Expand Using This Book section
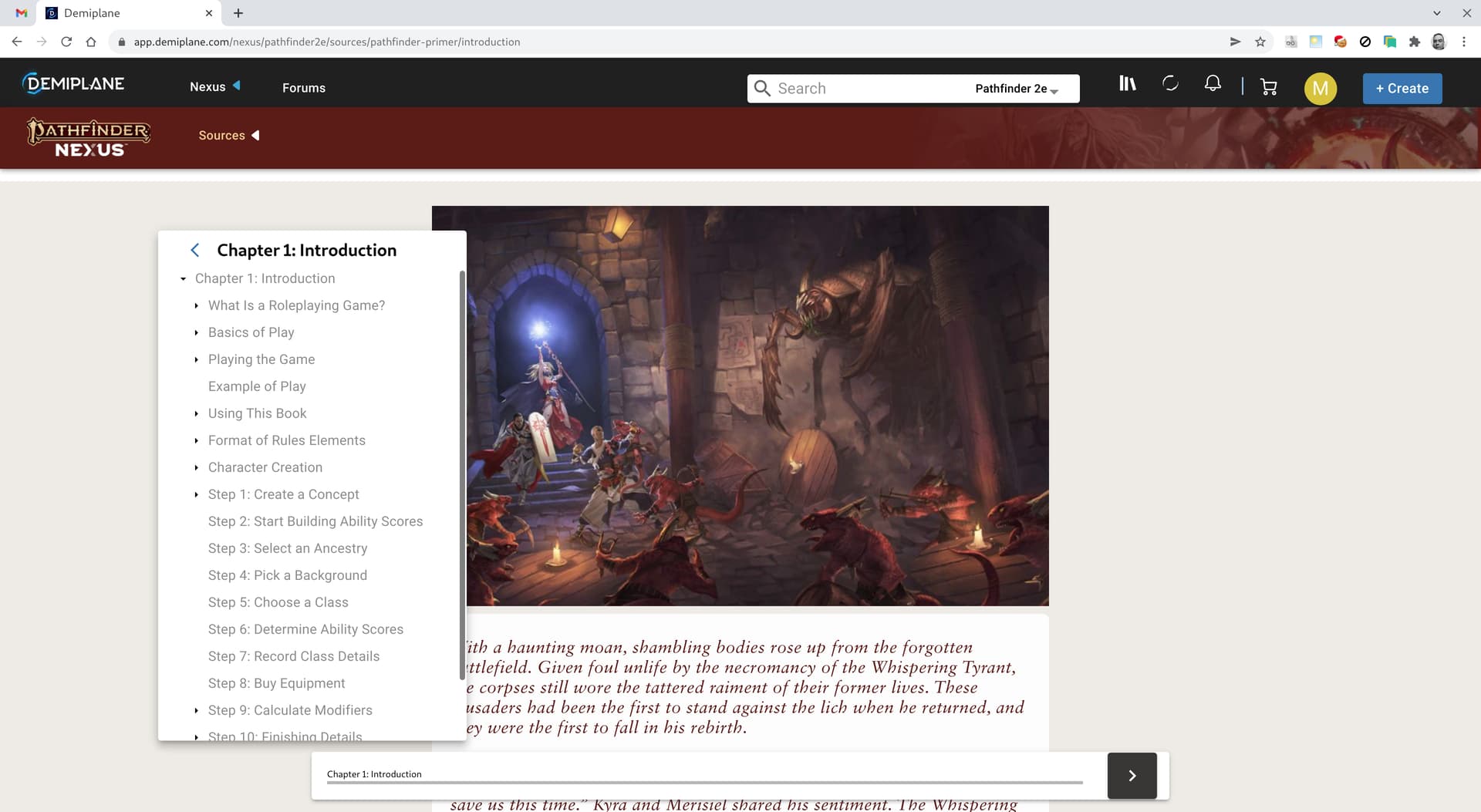Image resolution: width=1481 pixels, height=812 pixels. [x=196, y=413]
